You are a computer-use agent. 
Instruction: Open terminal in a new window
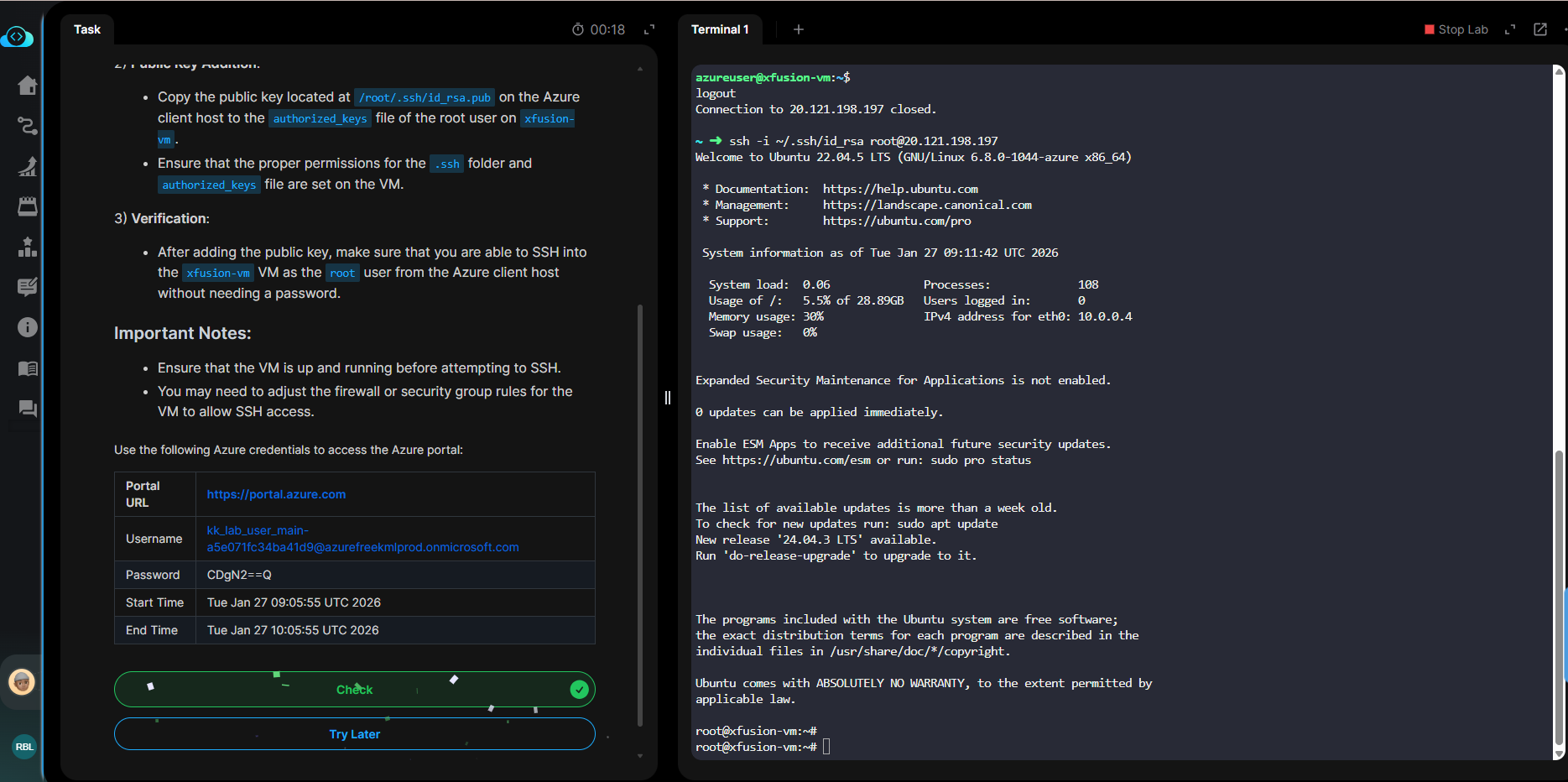coord(1540,29)
